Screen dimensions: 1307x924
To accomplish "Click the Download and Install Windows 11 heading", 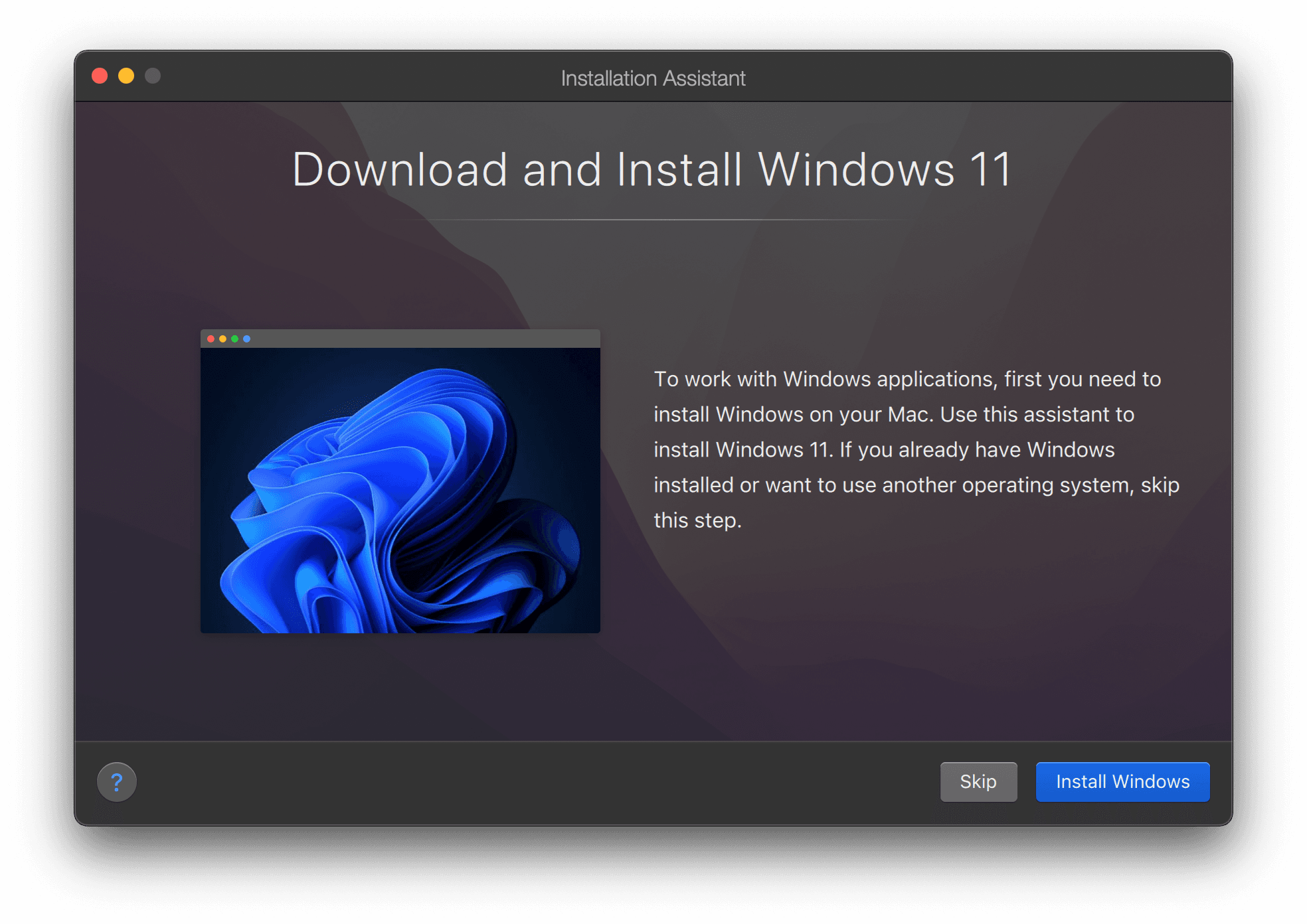I will [x=652, y=170].
